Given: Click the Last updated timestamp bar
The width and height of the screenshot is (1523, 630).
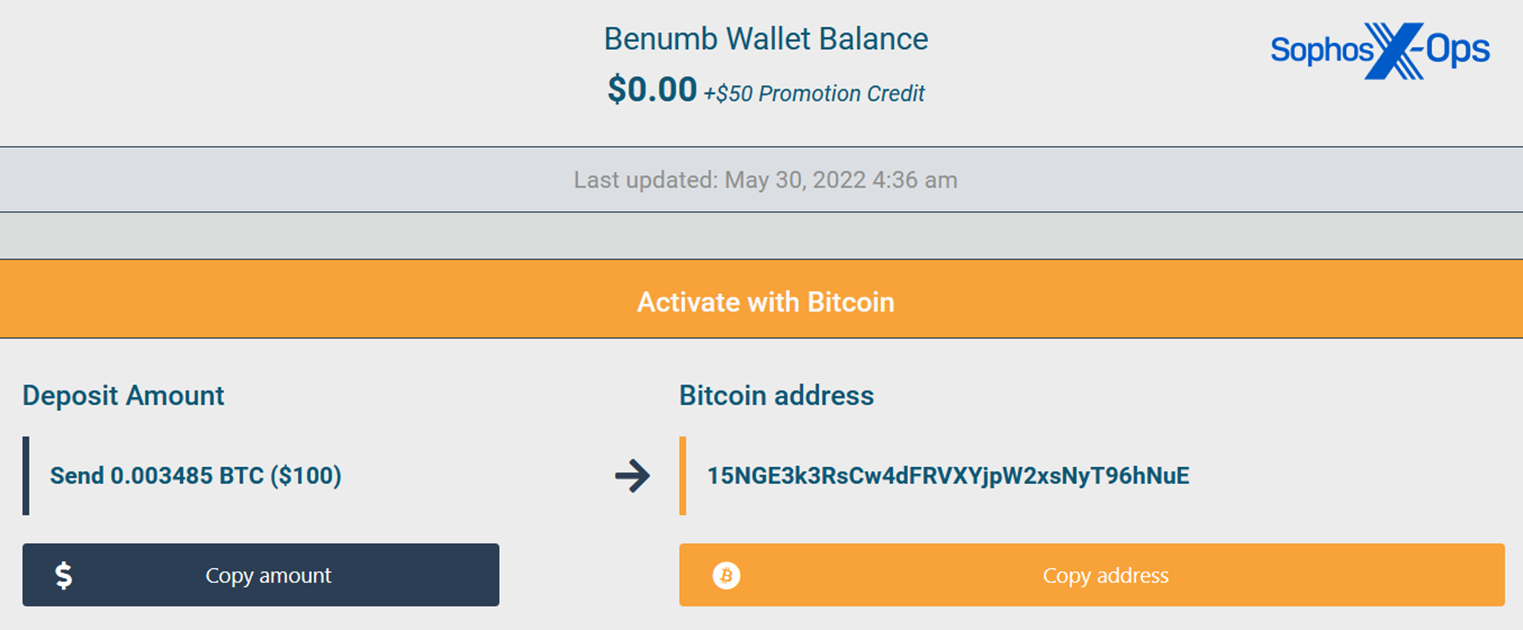Looking at the screenshot, I should click(x=765, y=180).
